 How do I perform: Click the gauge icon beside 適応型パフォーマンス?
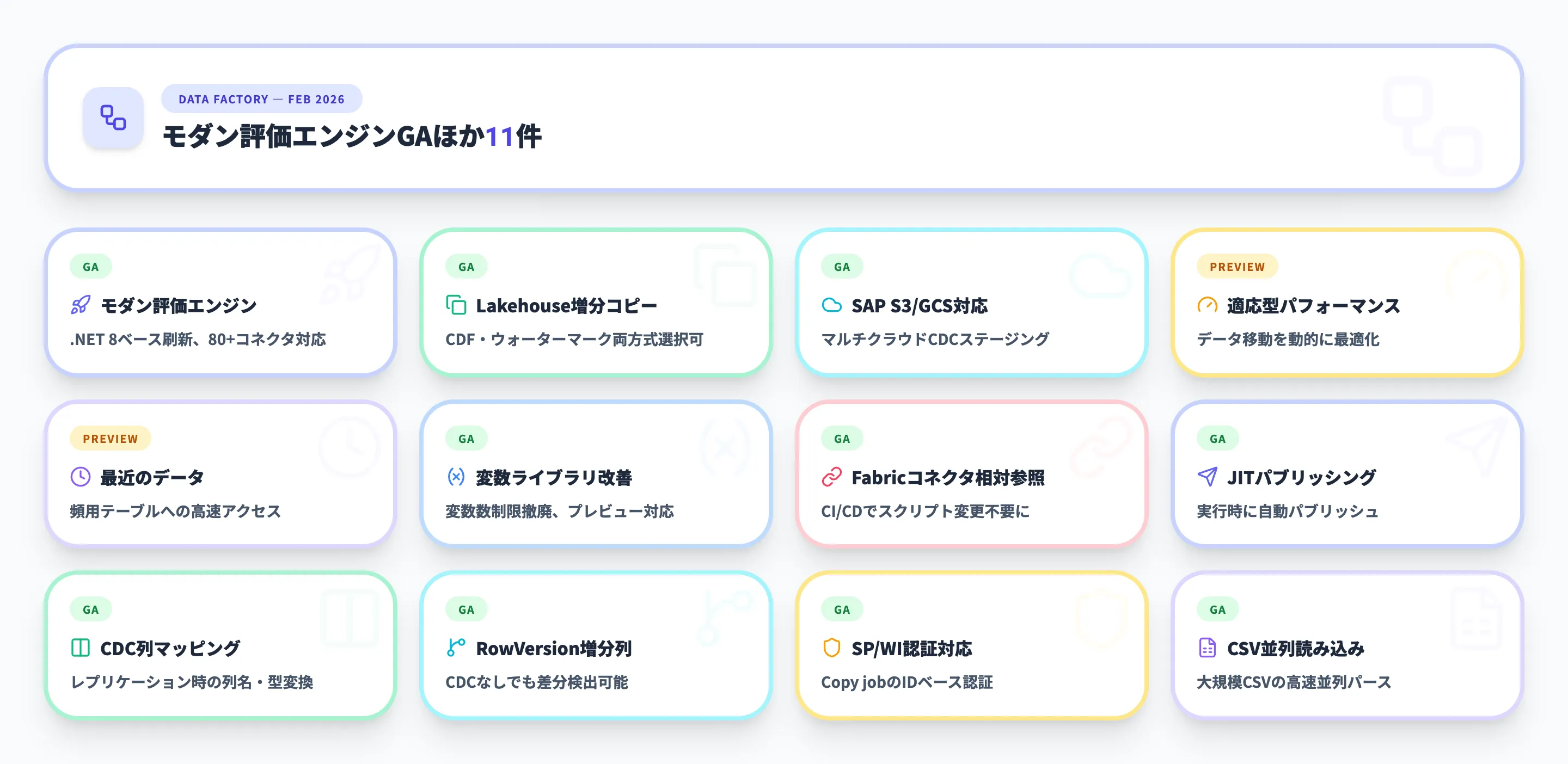(1208, 306)
